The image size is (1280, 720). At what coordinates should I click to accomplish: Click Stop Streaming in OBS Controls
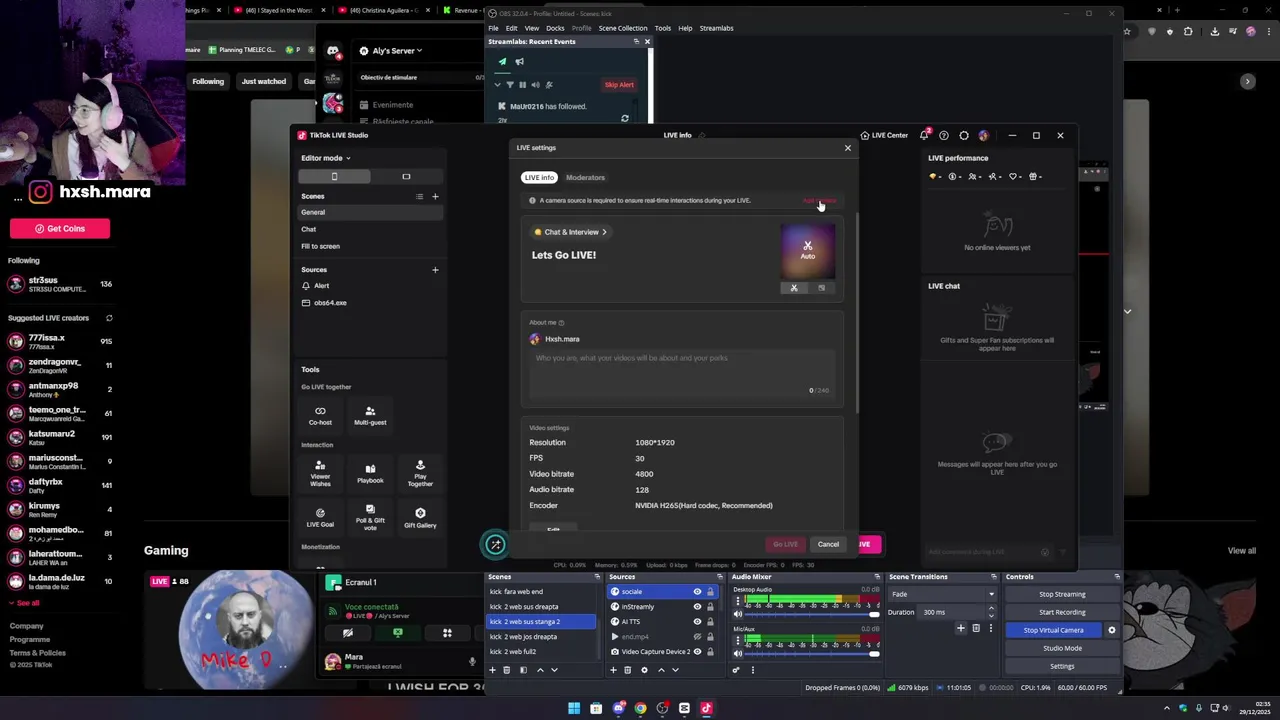[x=1062, y=594]
